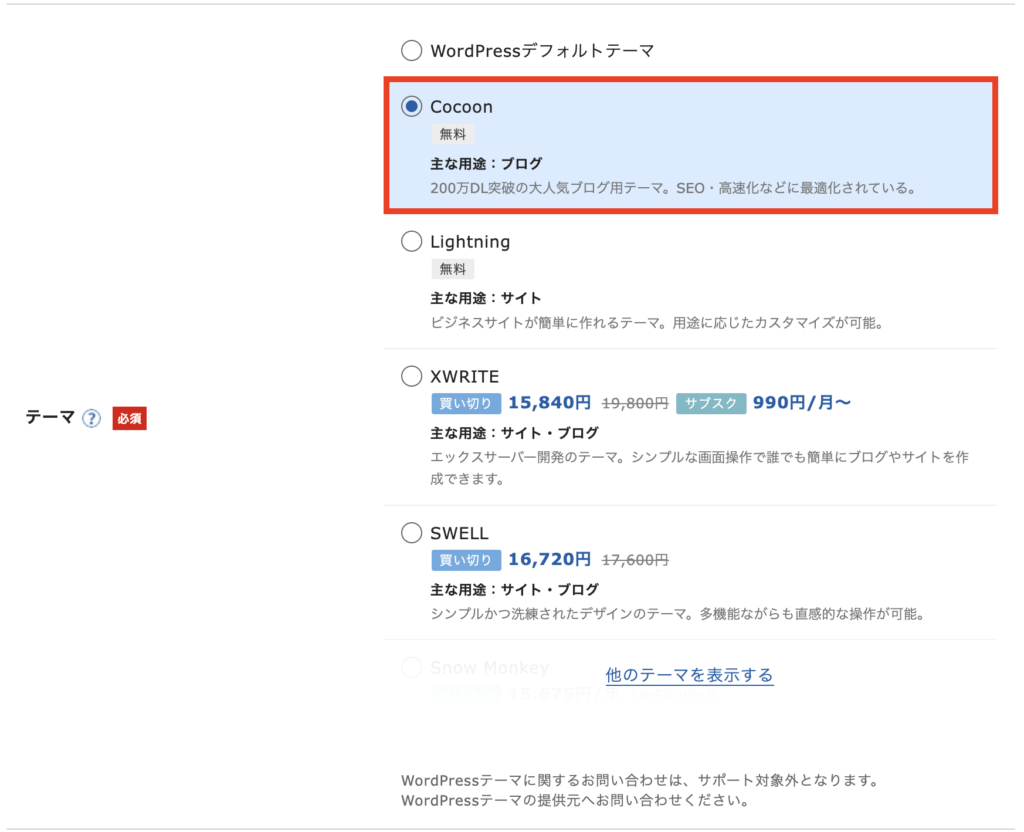The height and width of the screenshot is (832, 1024).
Task: Click the SWELL 買い切り badge
Action: point(466,560)
